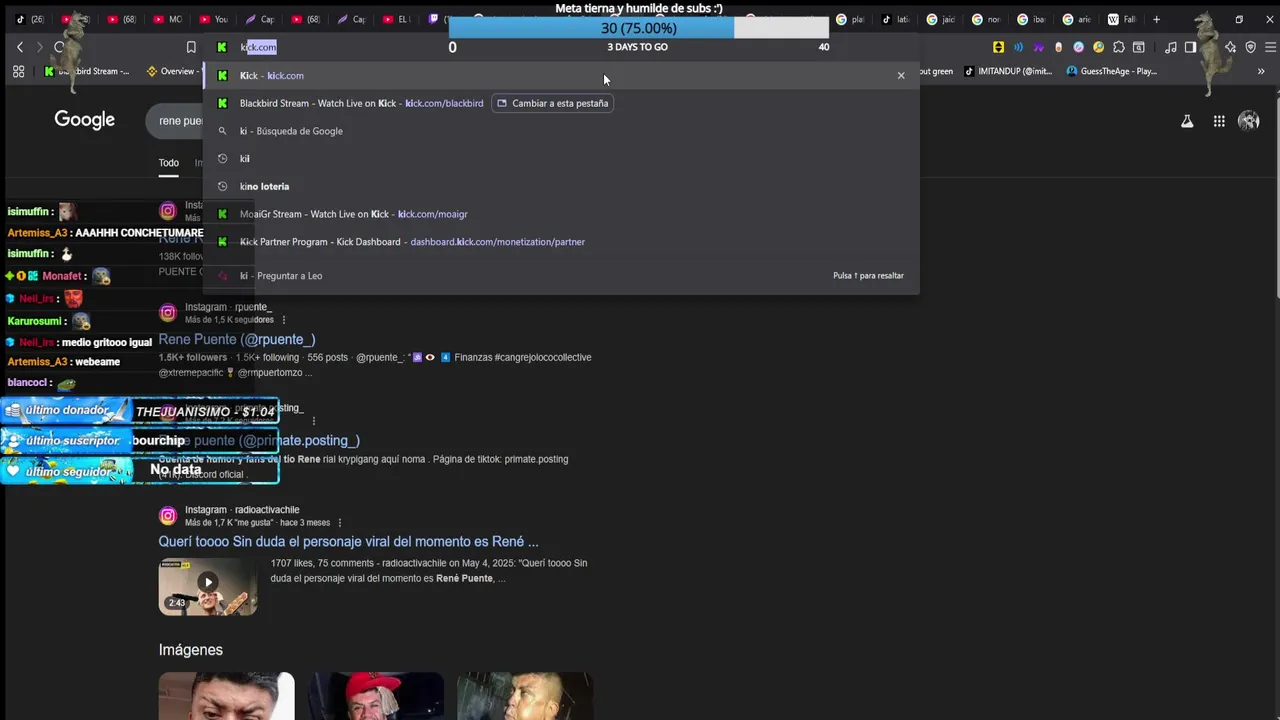Click the Google logo
The image size is (1280, 720).
pyautogui.click(x=85, y=120)
